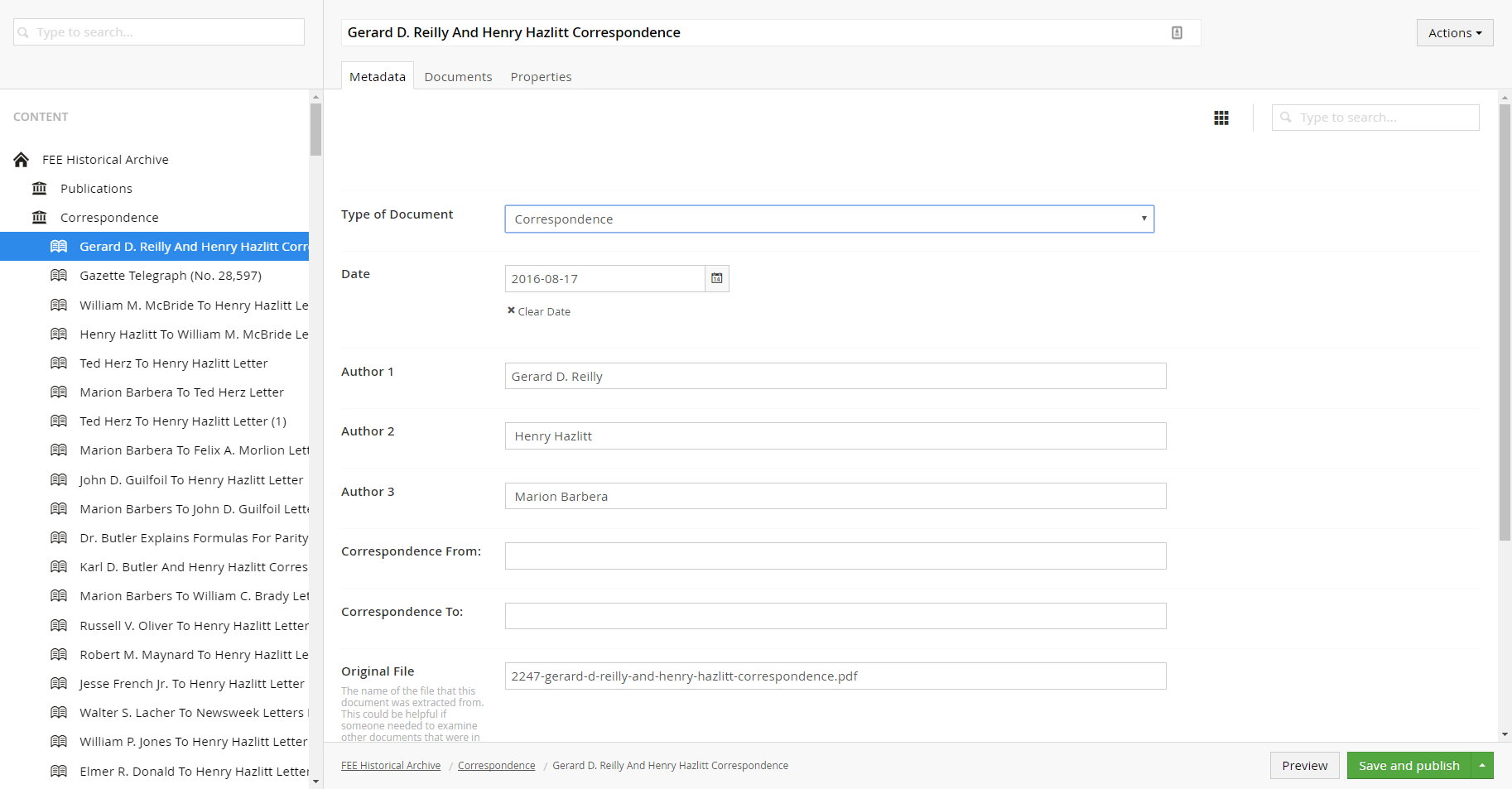Select Ted Herz To Henry Hazlitt Letter
The image size is (1512, 789).
tap(173, 363)
